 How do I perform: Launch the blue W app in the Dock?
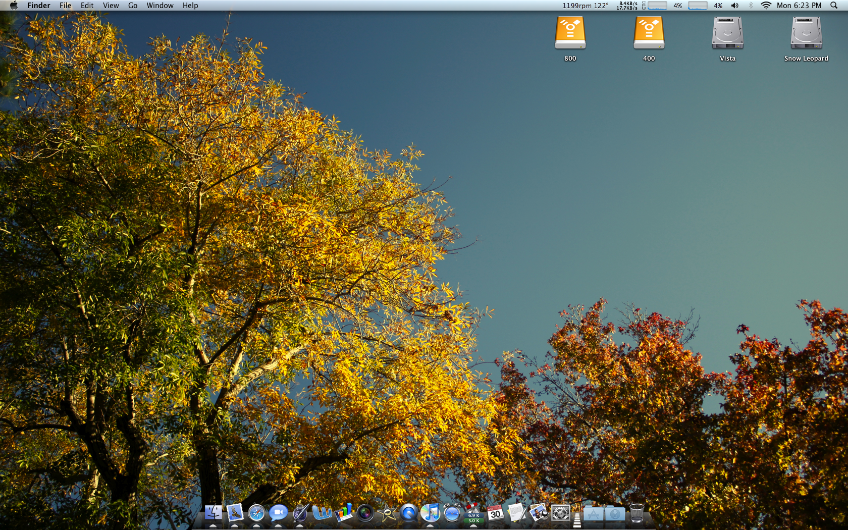321,513
